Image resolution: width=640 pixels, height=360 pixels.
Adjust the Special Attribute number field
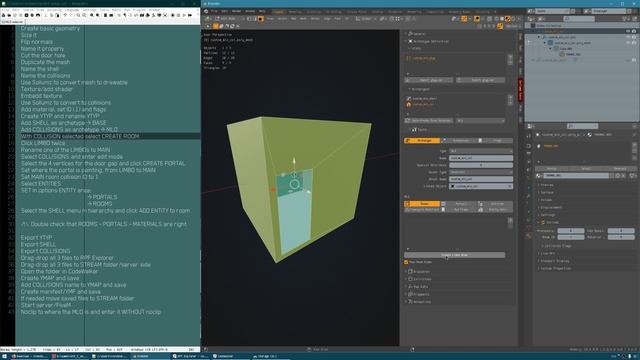[x=481, y=165]
